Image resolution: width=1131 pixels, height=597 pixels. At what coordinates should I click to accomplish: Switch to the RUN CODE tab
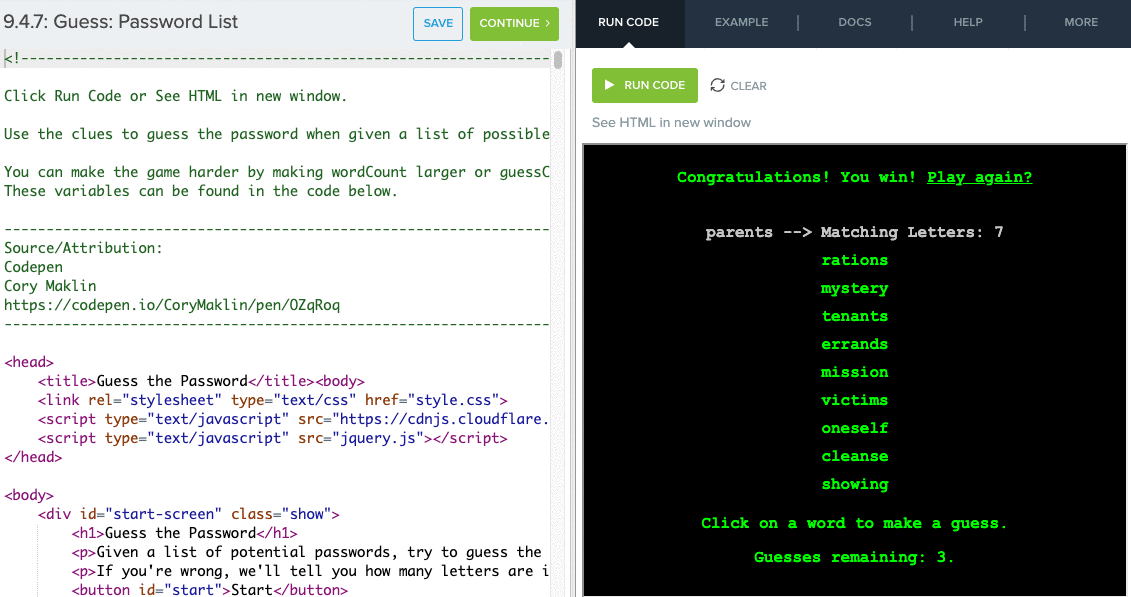tap(628, 22)
